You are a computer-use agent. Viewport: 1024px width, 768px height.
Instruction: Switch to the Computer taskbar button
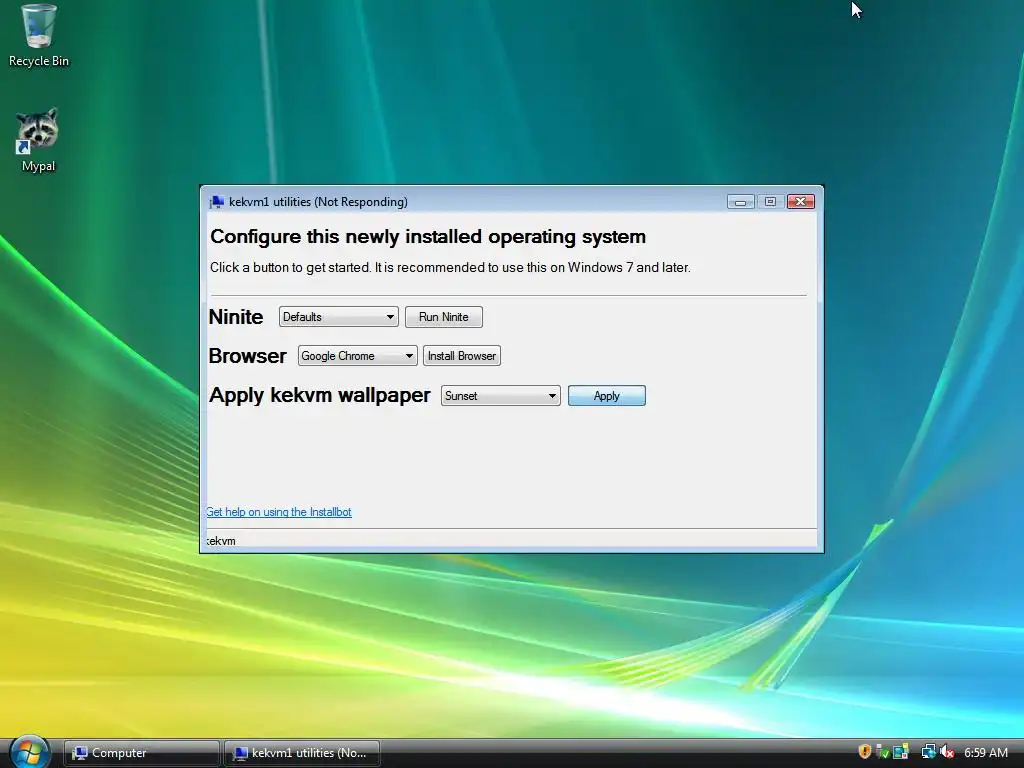click(x=141, y=753)
